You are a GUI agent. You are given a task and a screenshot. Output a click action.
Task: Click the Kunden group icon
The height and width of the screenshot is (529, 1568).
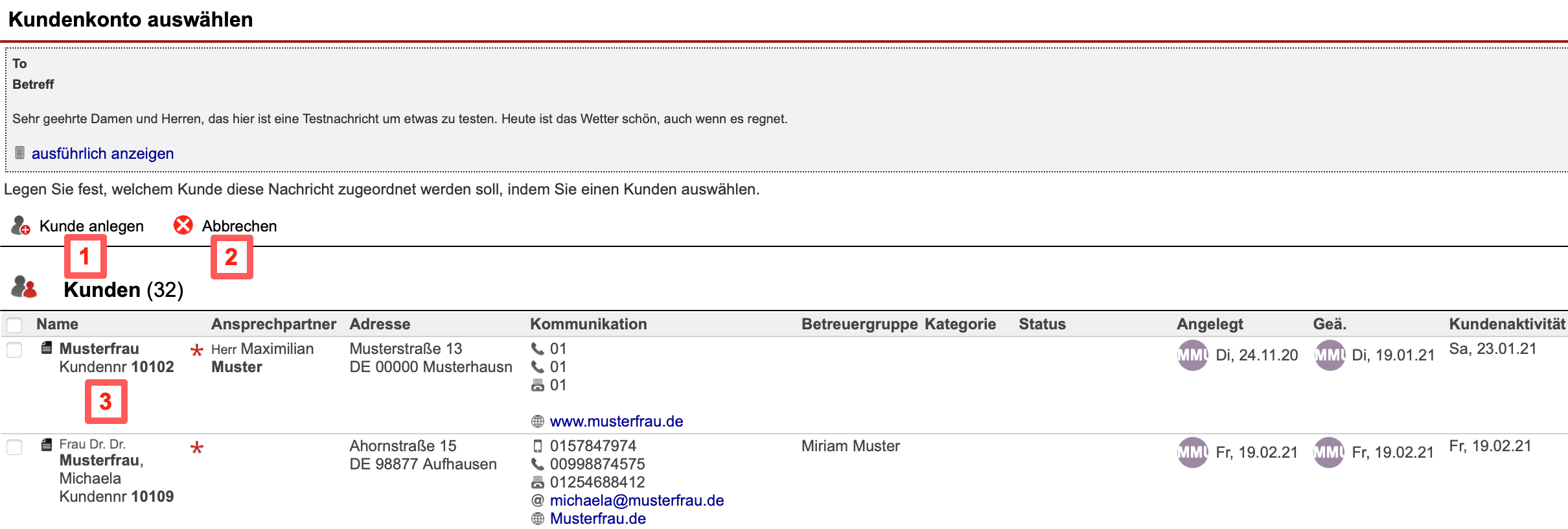pos(25,287)
